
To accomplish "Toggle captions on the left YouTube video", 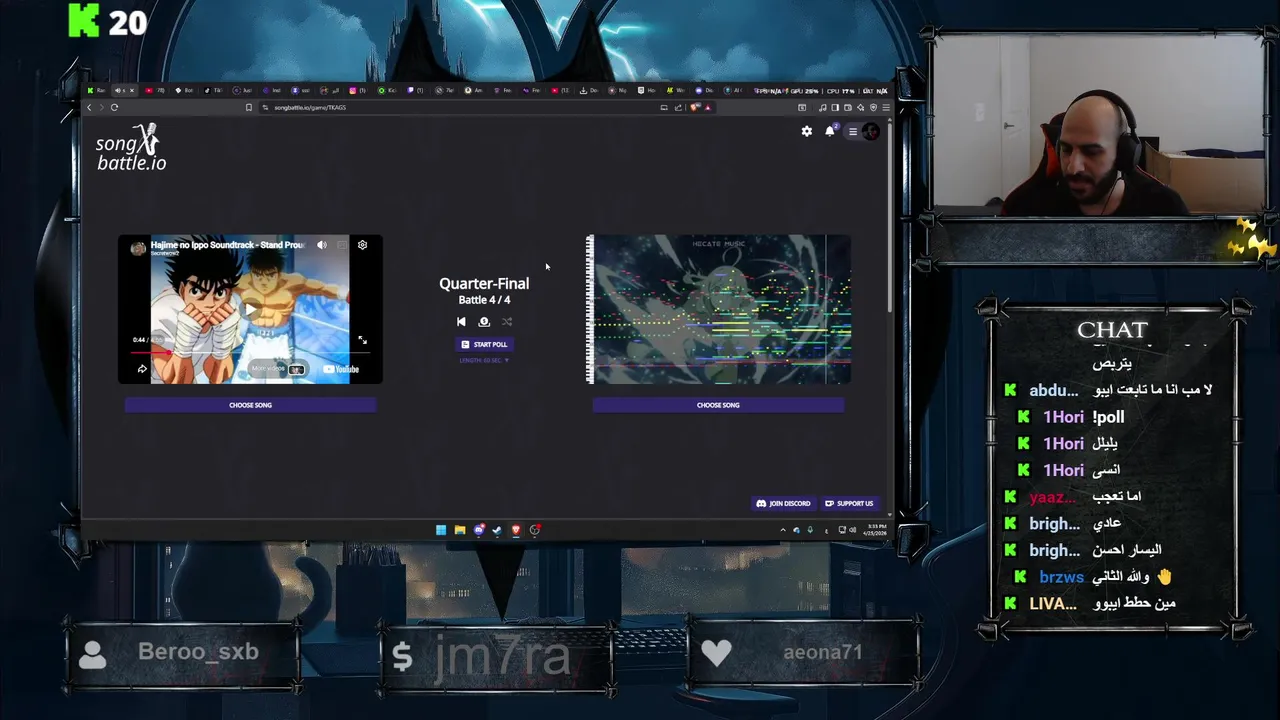I will (342, 245).
